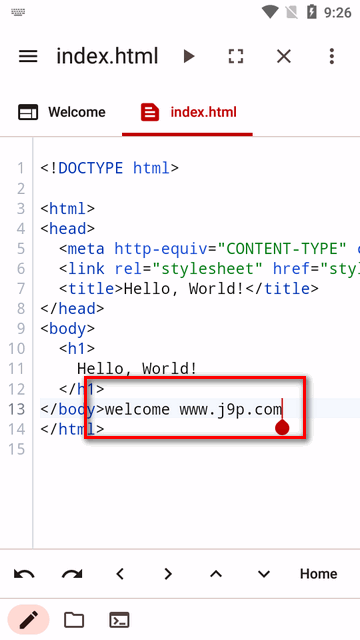Click the closing head tag on line 8
Viewport: 360px width, 640px height.
72,308
